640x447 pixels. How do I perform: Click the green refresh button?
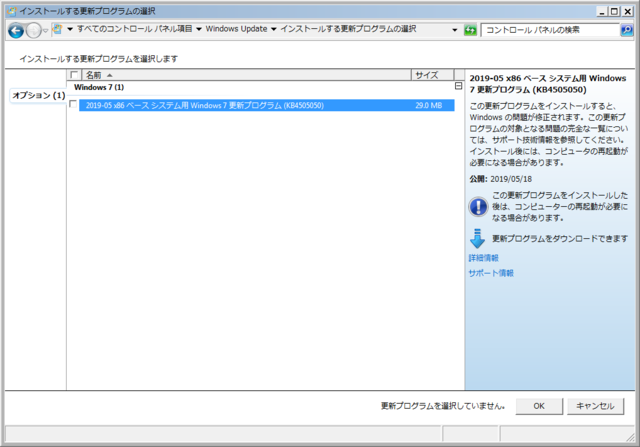470,30
